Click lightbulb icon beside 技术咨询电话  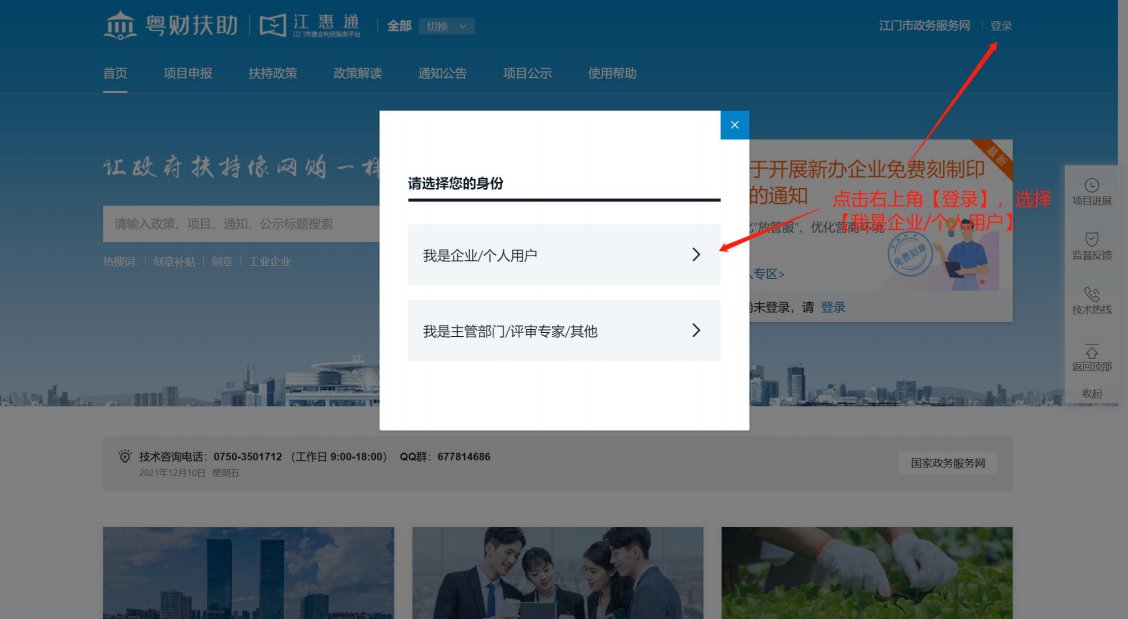click(124, 456)
